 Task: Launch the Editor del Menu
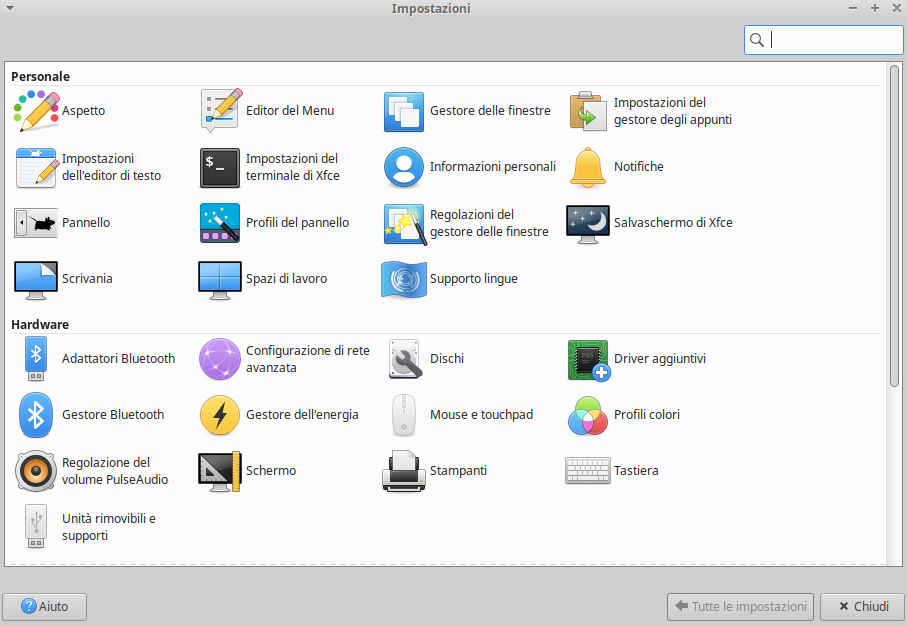coord(267,111)
